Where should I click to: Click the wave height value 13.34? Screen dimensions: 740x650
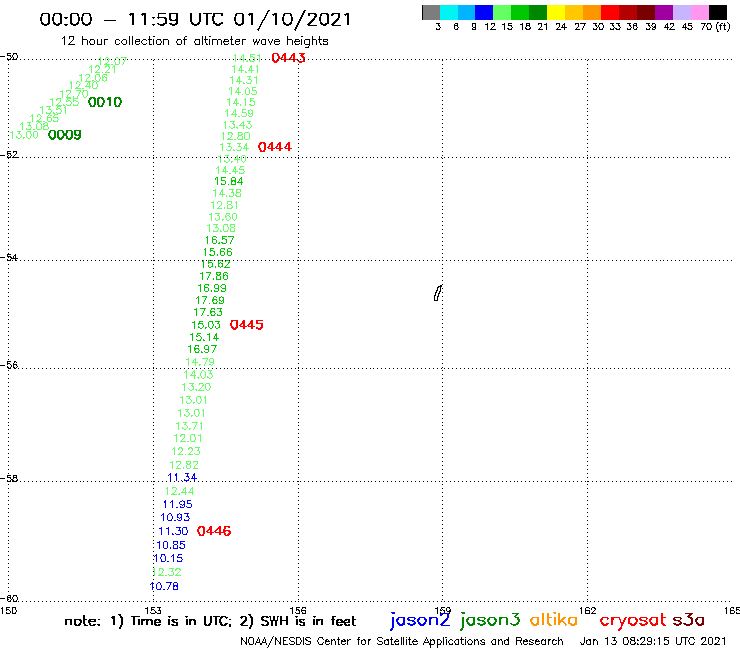234,147
